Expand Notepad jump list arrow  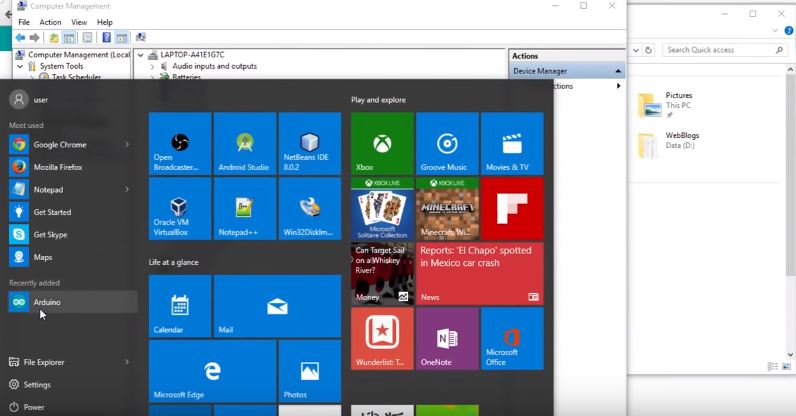coord(127,189)
